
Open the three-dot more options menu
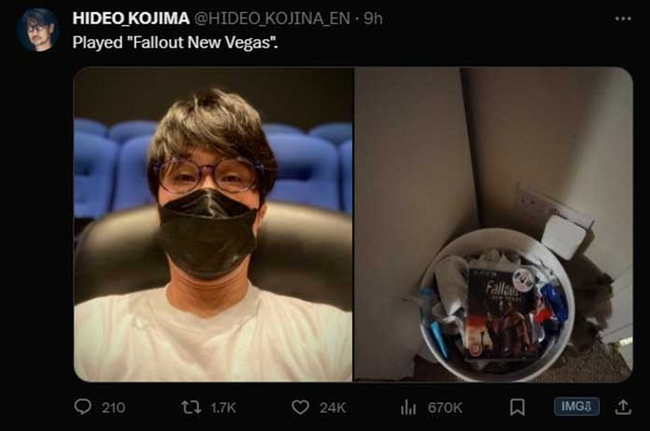coord(623,19)
